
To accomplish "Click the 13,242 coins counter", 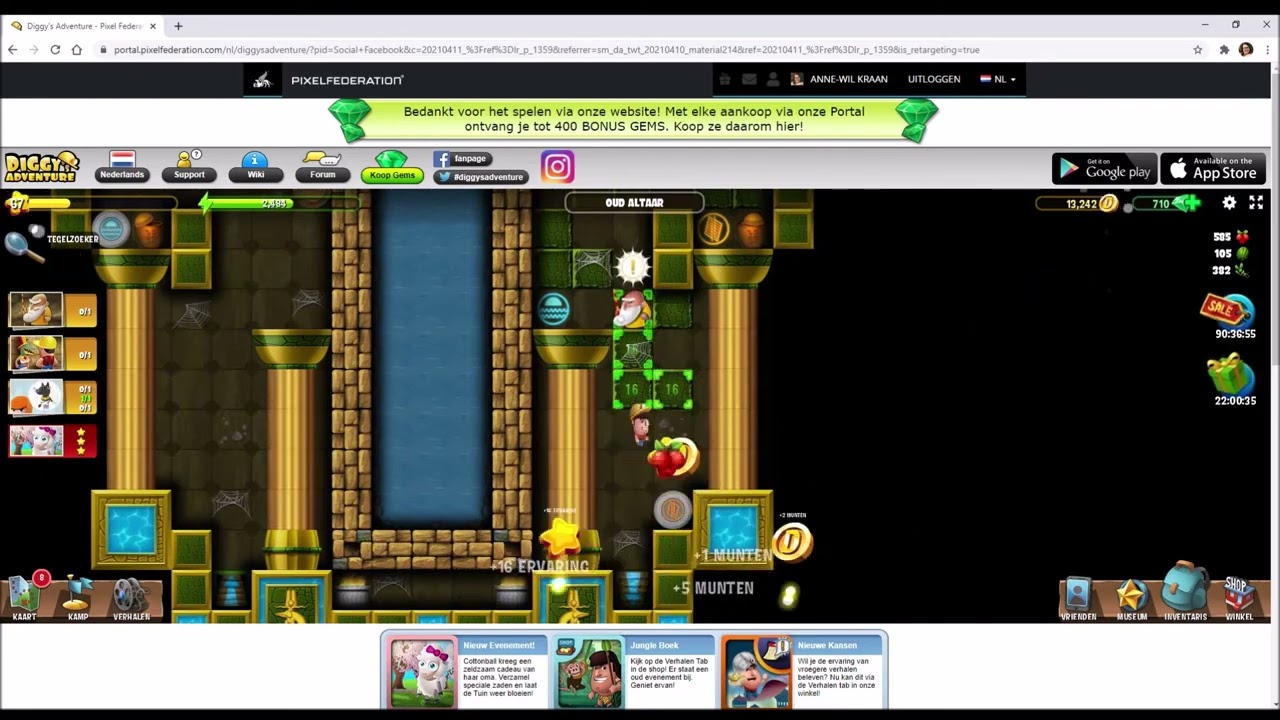I will [1078, 203].
